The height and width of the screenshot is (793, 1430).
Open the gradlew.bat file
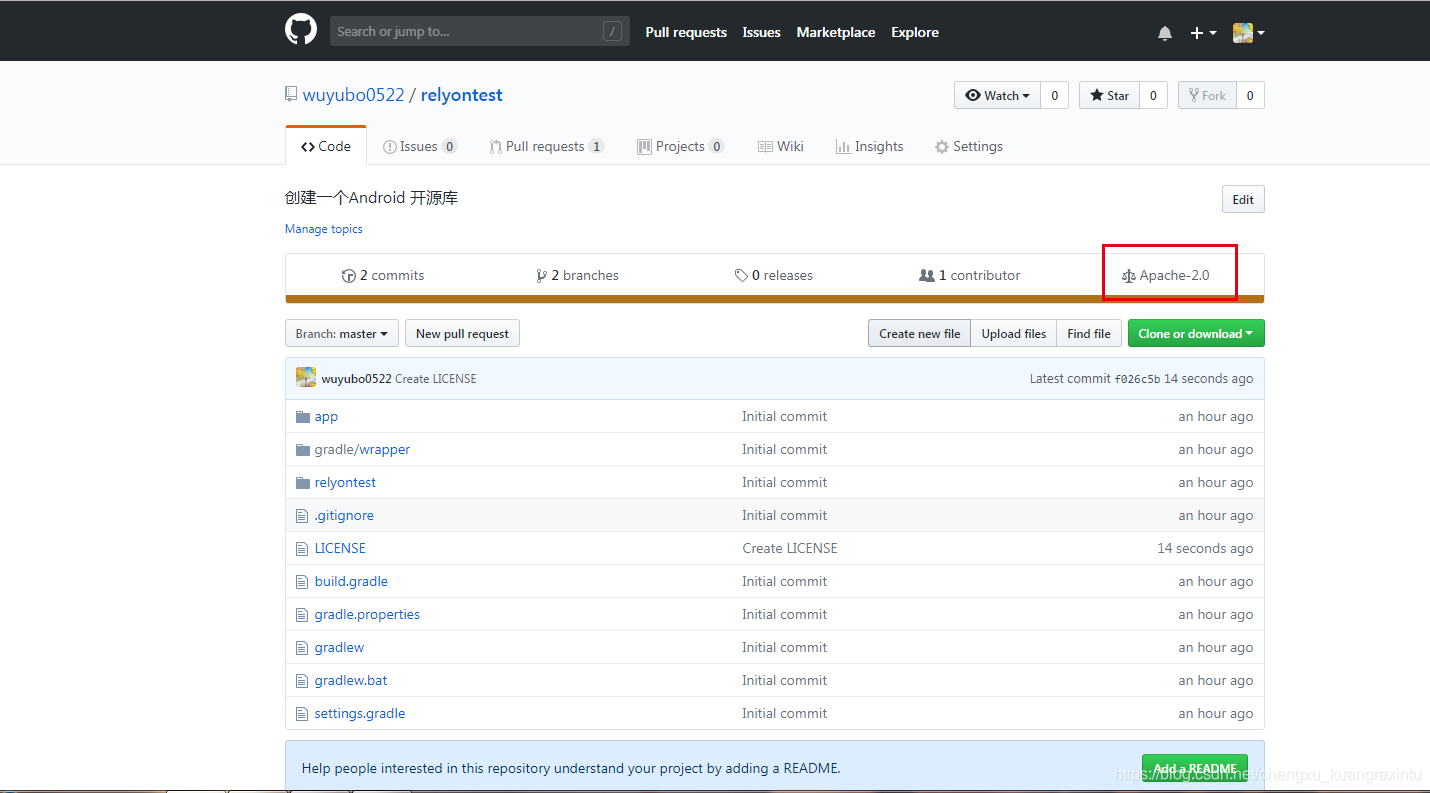point(351,680)
